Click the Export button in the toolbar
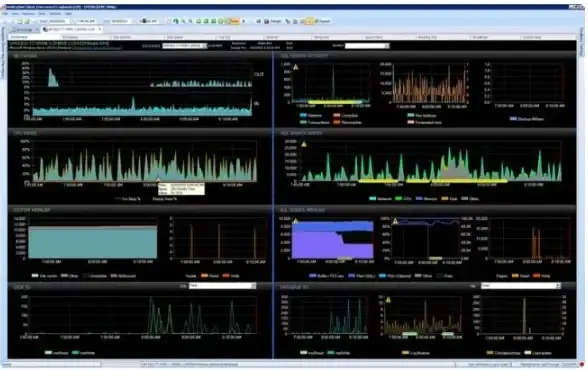The height and width of the screenshot is (370, 588). pos(323,21)
